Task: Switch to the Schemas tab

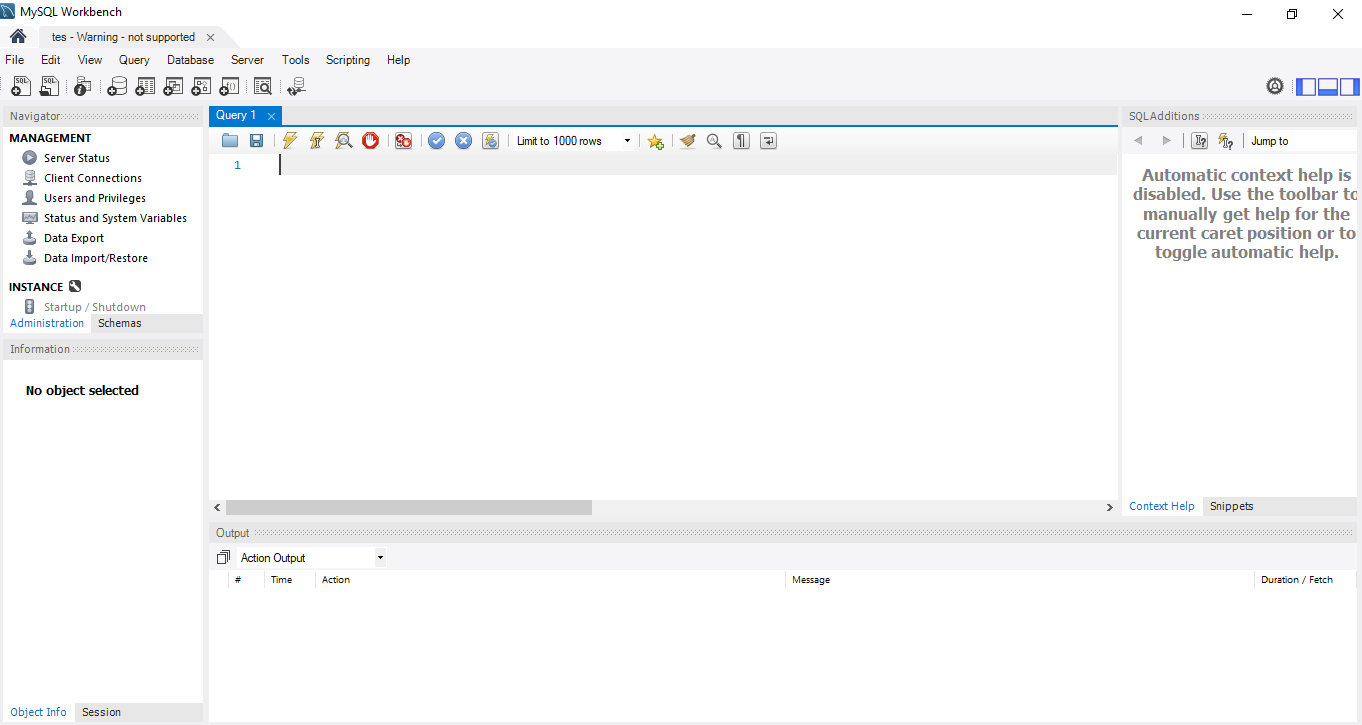Action: click(120, 323)
